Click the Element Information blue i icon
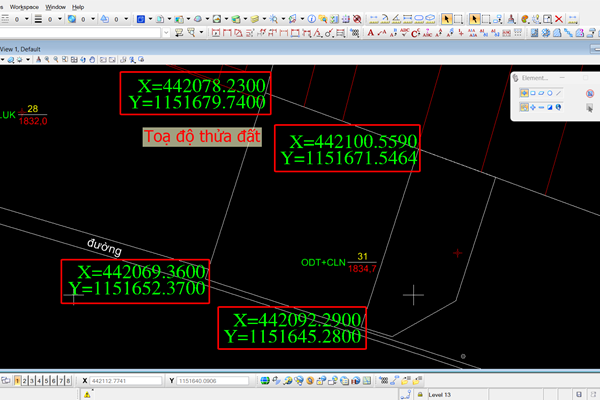This screenshot has width=600, height=400. click(x=312, y=19)
